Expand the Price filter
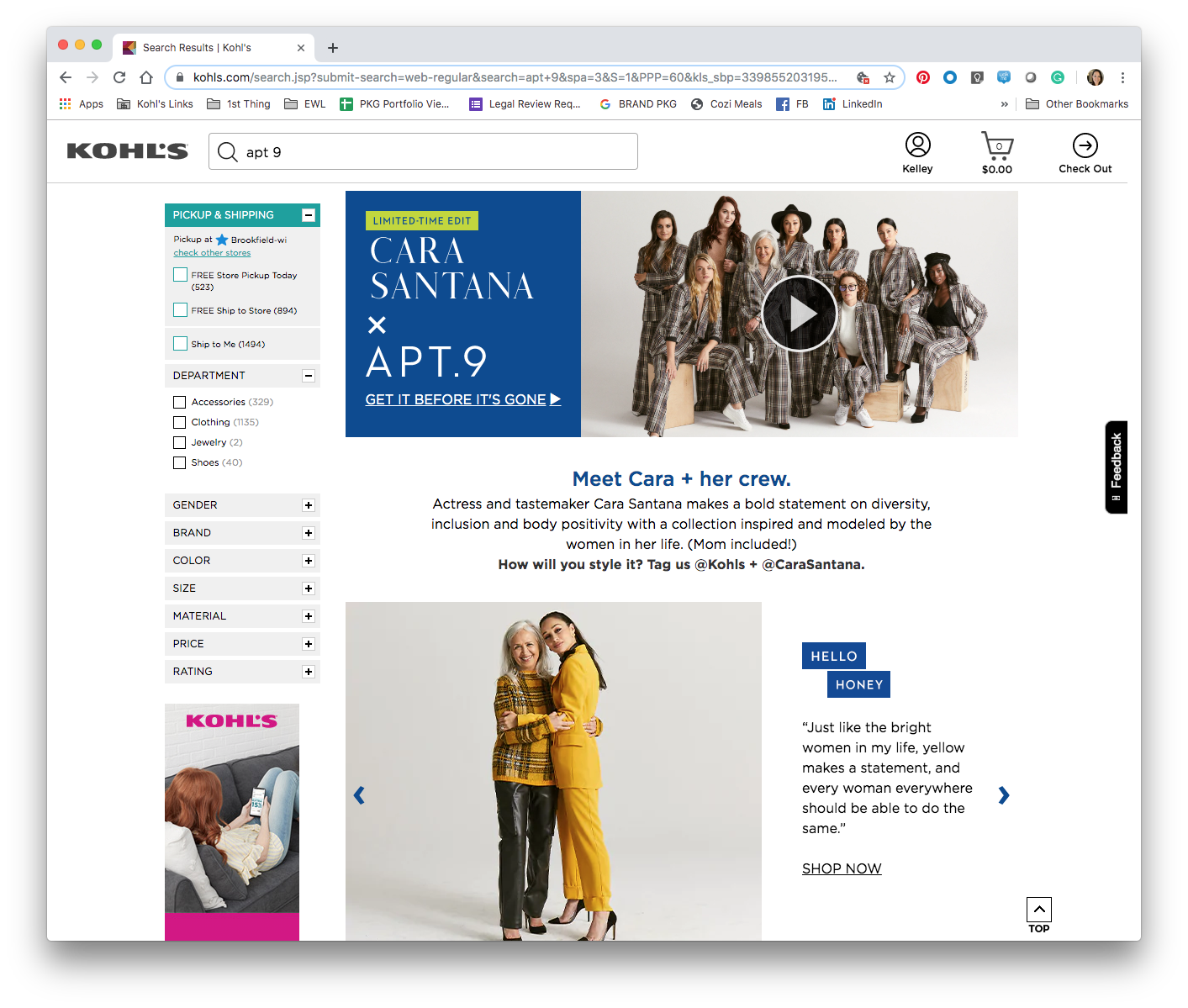This screenshot has height=1008, width=1188. tap(309, 644)
